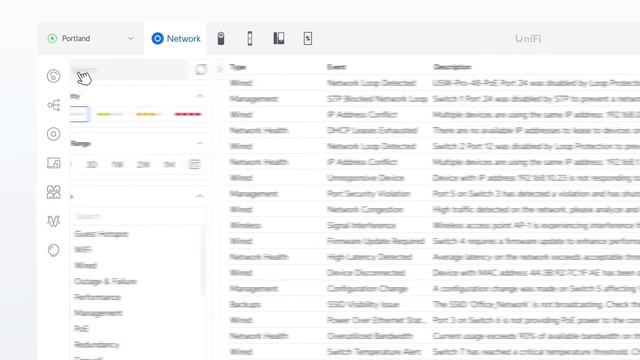The height and width of the screenshot is (360, 640).
Task: Open the Connect EV station application icon
Action: pyautogui.click(x=308, y=38)
